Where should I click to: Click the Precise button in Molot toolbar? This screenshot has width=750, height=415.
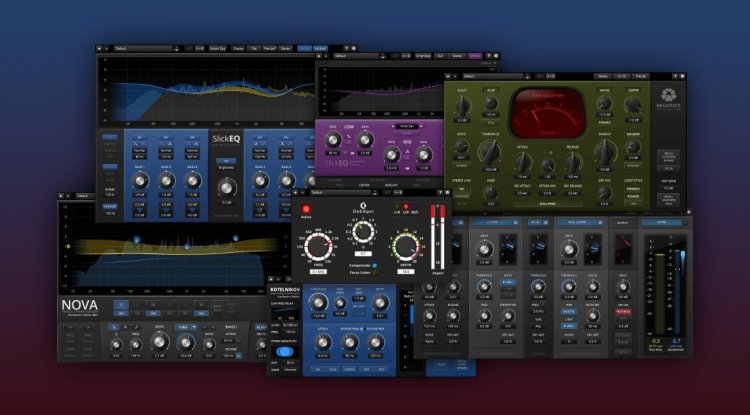640,76
